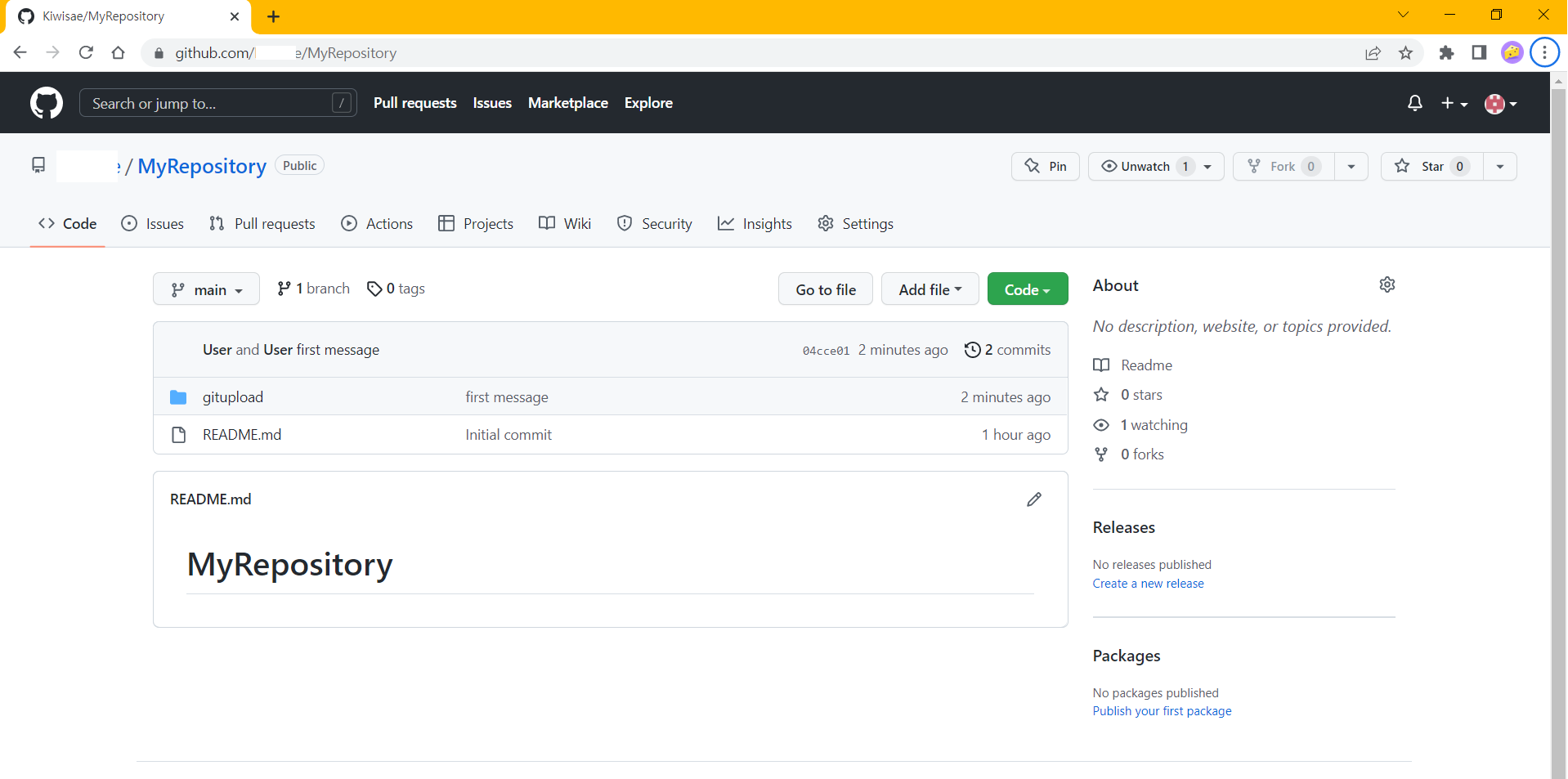The width and height of the screenshot is (1568, 779).
Task: Click the Go to file button
Action: click(826, 289)
